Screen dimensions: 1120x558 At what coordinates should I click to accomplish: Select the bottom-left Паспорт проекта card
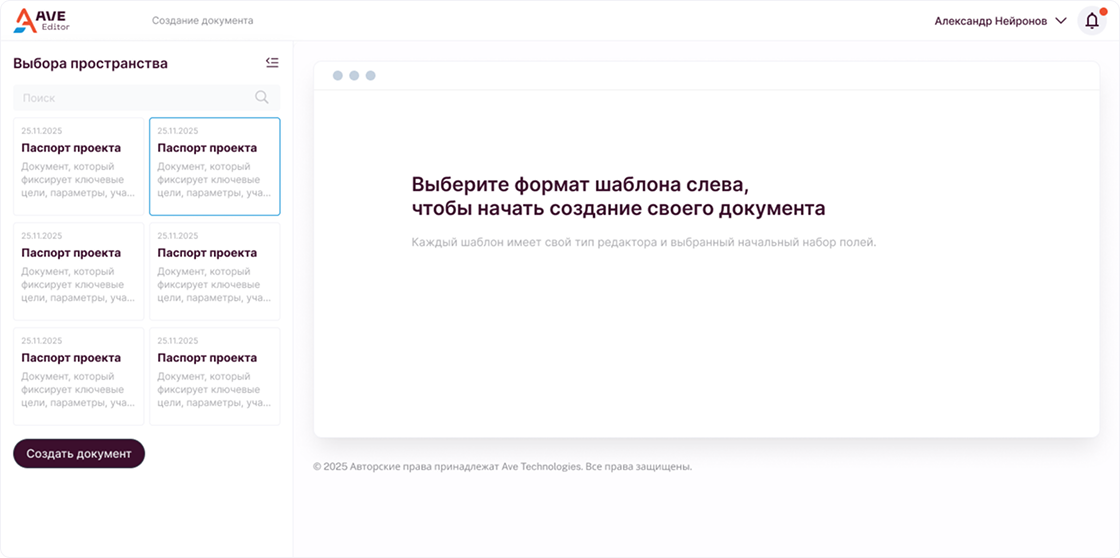[x=78, y=376]
